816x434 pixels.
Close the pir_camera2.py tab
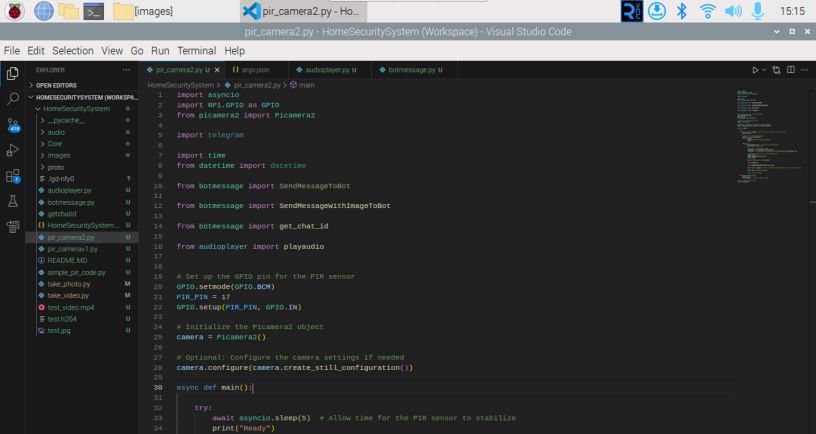[x=217, y=70]
